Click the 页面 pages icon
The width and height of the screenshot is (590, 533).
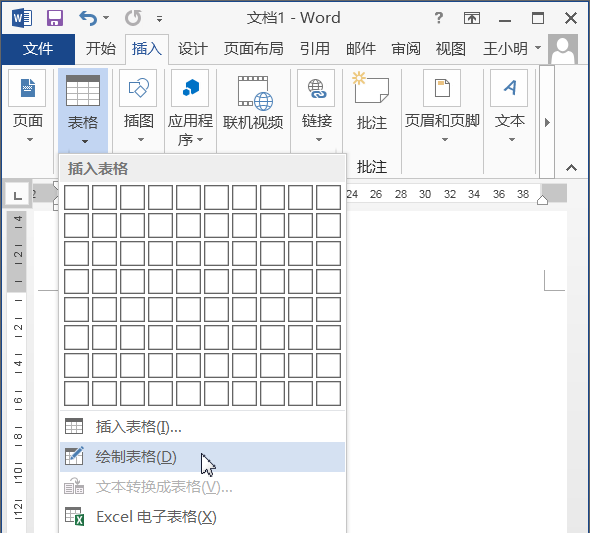(27, 88)
